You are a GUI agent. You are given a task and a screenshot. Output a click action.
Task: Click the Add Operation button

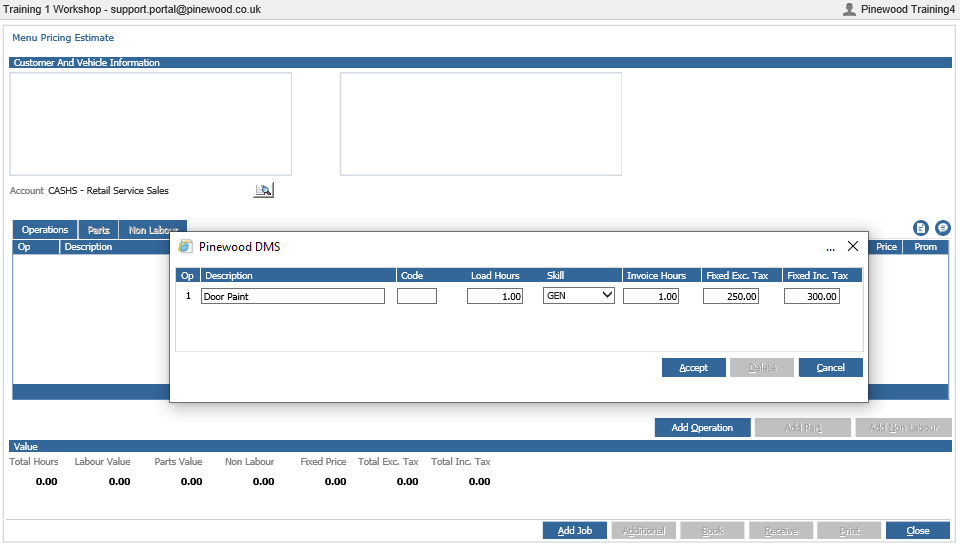point(702,427)
